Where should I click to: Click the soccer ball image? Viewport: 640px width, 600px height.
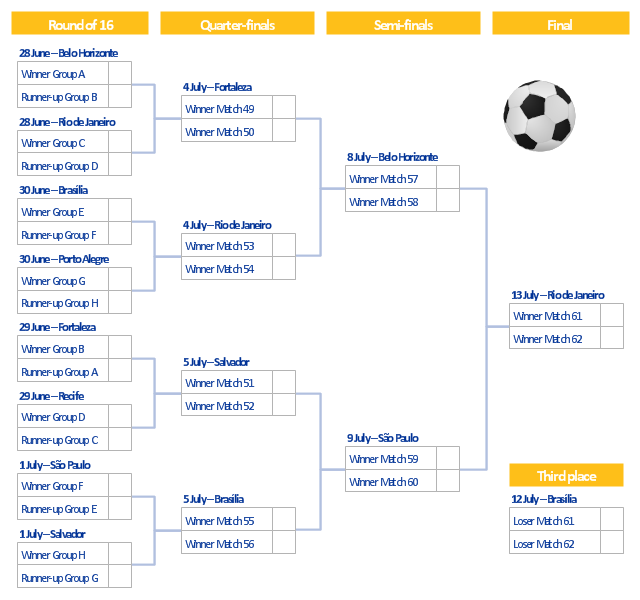pos(539,116)
